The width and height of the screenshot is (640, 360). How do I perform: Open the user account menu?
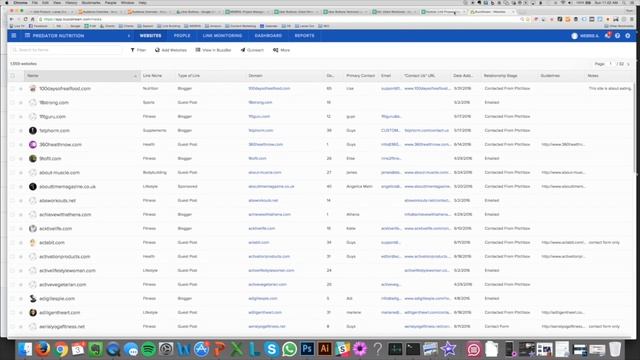point(584,36)
